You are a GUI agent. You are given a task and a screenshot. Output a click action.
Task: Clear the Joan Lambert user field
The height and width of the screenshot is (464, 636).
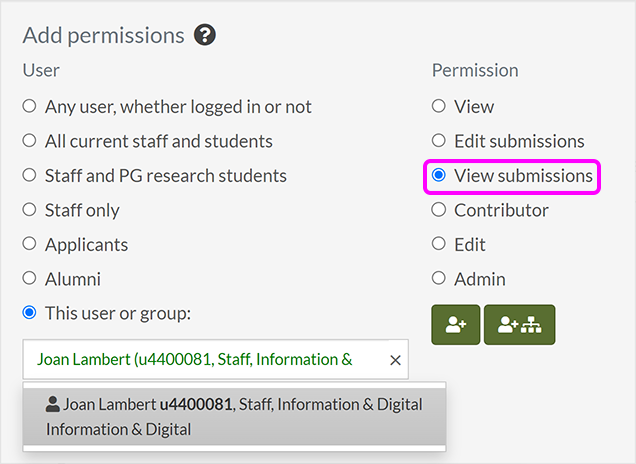click(x=394, y=360)
